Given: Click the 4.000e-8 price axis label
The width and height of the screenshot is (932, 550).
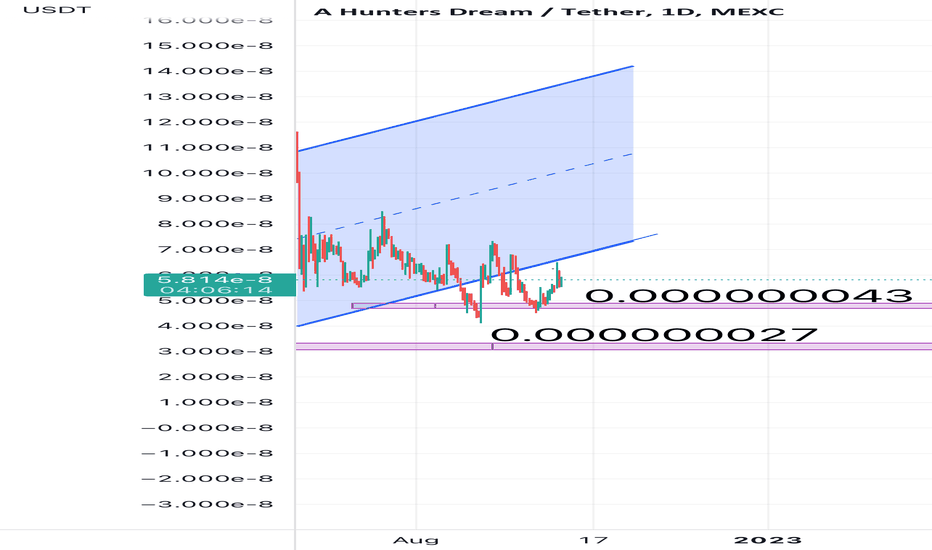Looking at the screenshot, I should pos(215,326).
